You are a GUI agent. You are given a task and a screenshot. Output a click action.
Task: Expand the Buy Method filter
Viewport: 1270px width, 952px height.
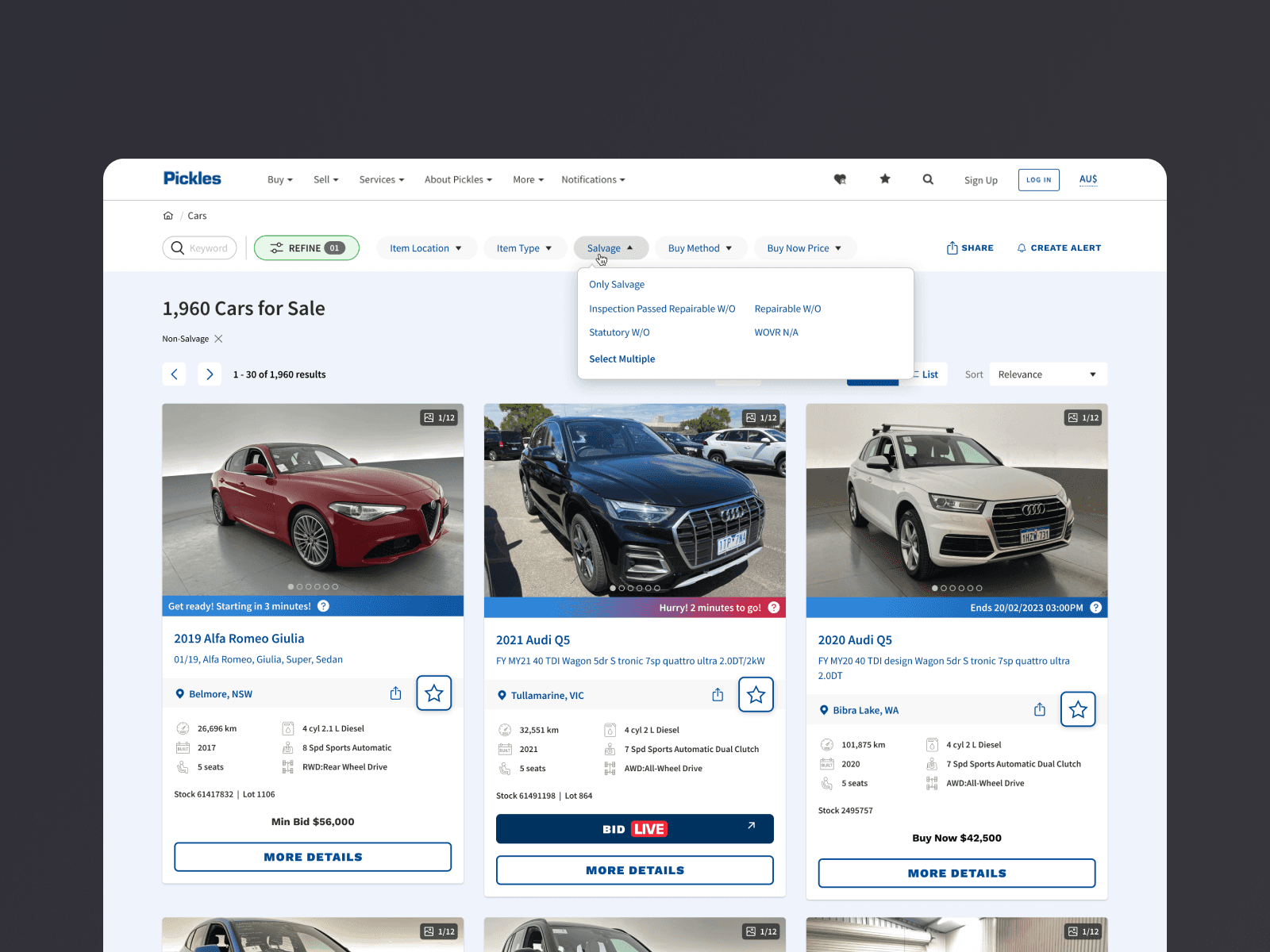point(701,248)
